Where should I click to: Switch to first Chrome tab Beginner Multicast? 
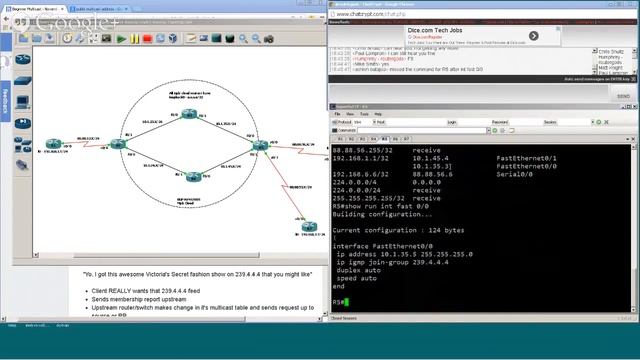35,9
